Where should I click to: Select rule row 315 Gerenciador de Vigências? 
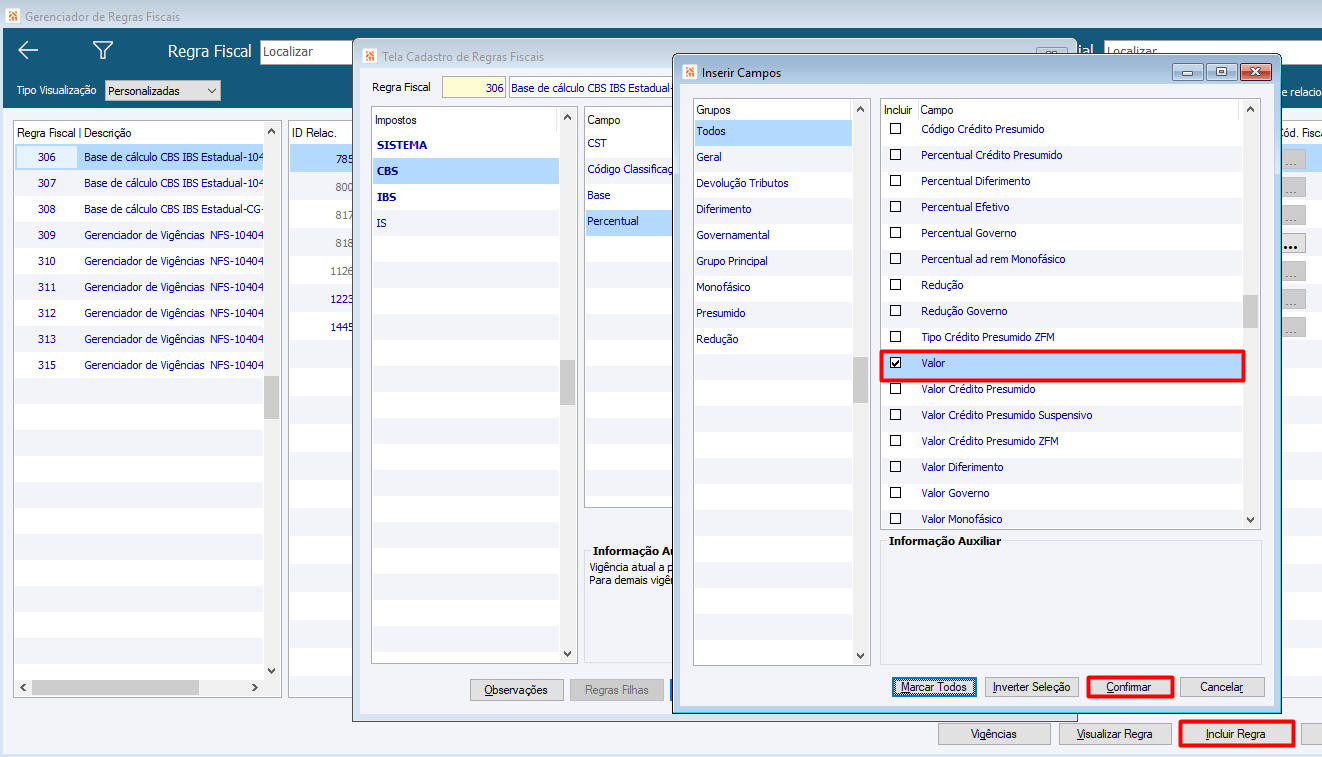pyautogui.click(x=139, y=365)
